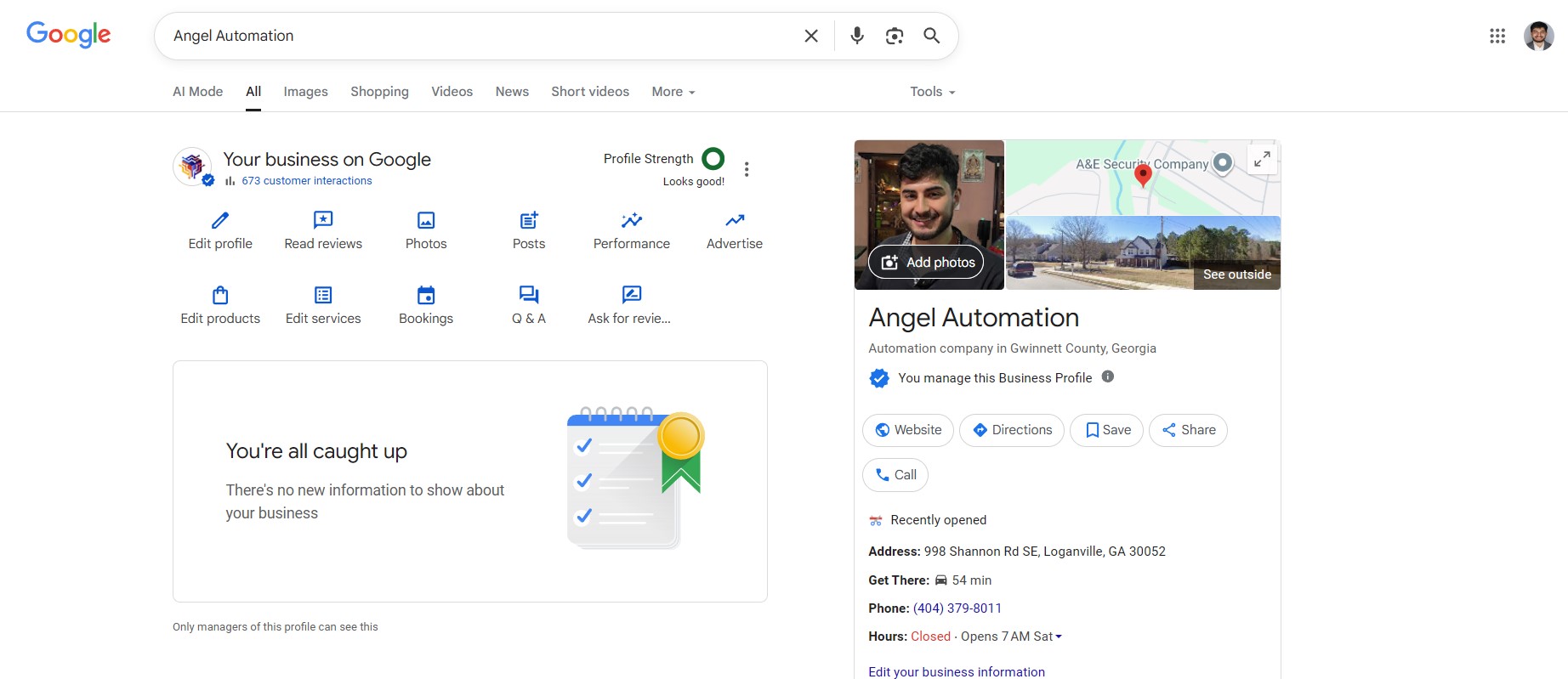Switch to AI Mode tab
Screen dimensions: 1568x679
(x=197, y=92)
